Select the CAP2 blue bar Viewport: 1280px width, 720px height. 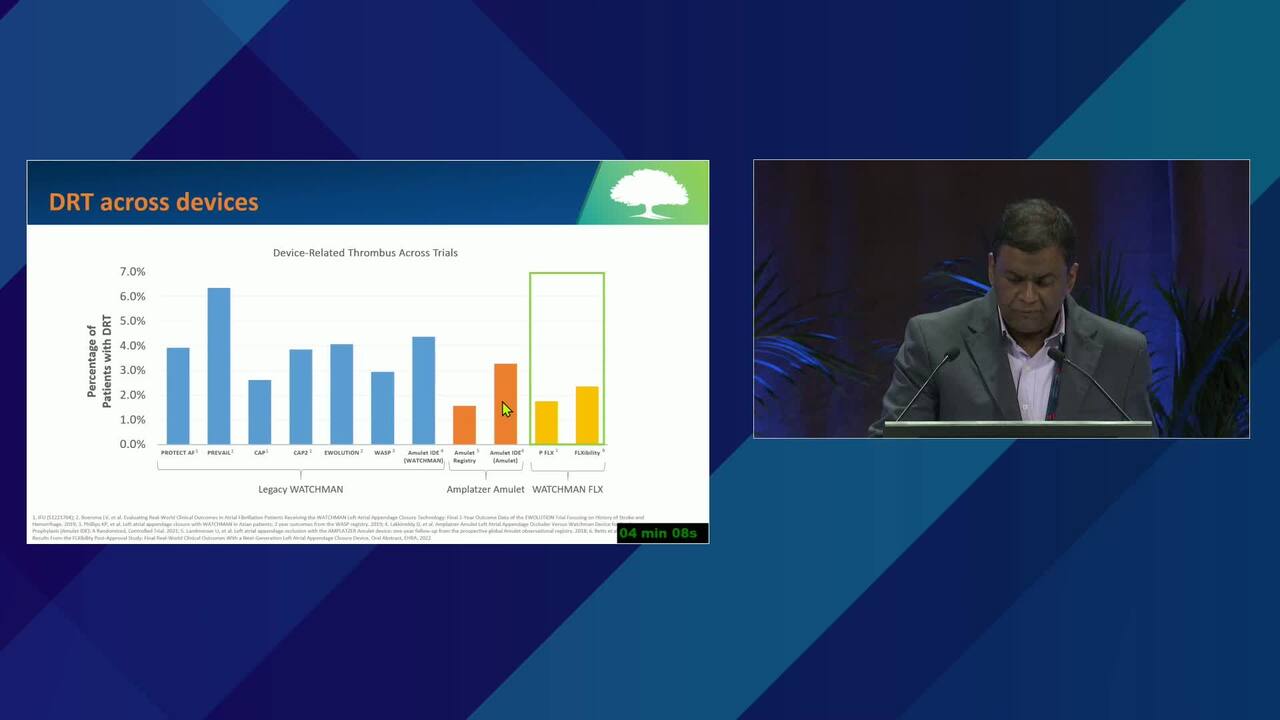tap(300, 396)
